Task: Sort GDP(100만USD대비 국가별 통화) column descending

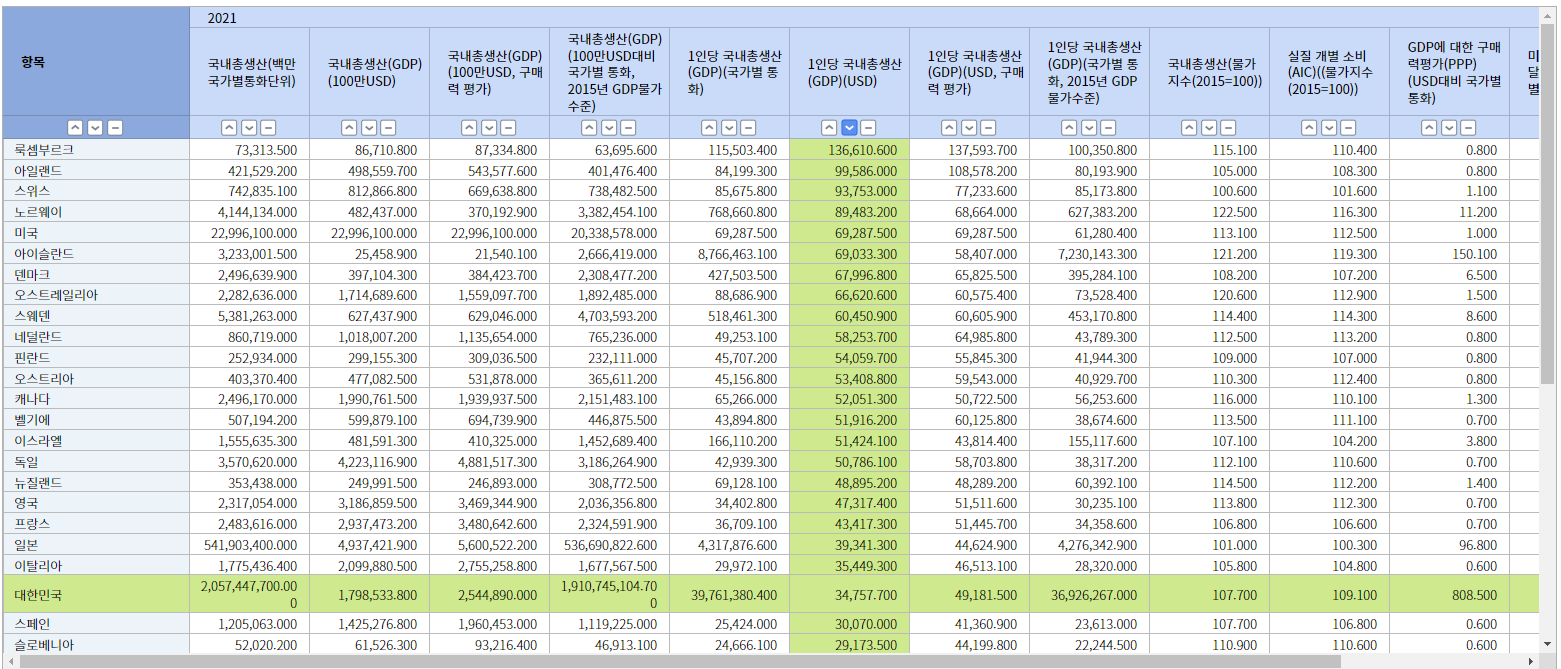Action: click(x=609, y=128)
